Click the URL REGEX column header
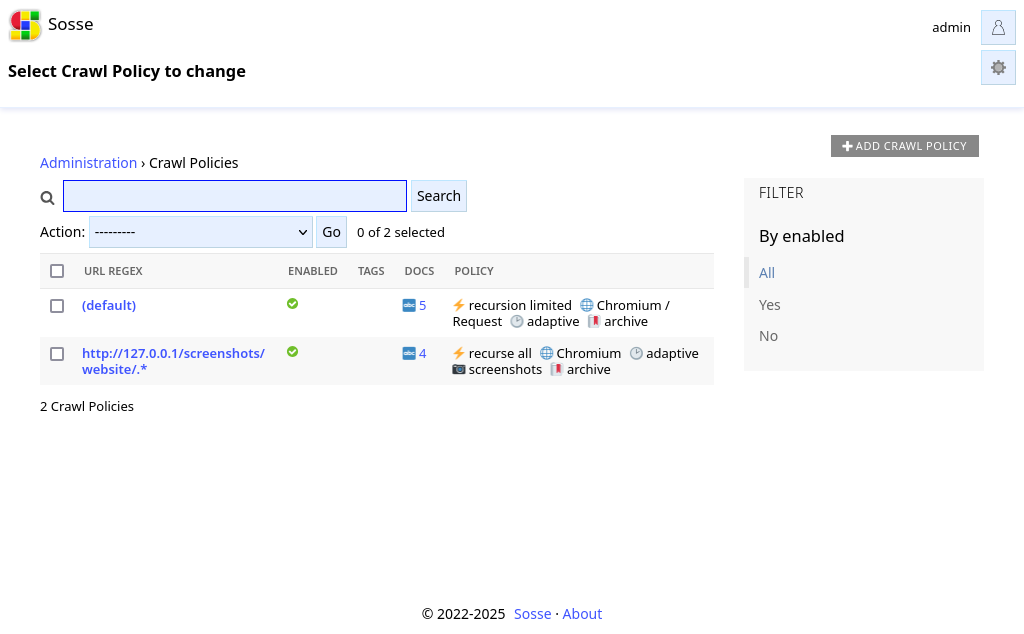Viewport: 1024px width, 634px height. pyautogui.click(x=113, y=271)
